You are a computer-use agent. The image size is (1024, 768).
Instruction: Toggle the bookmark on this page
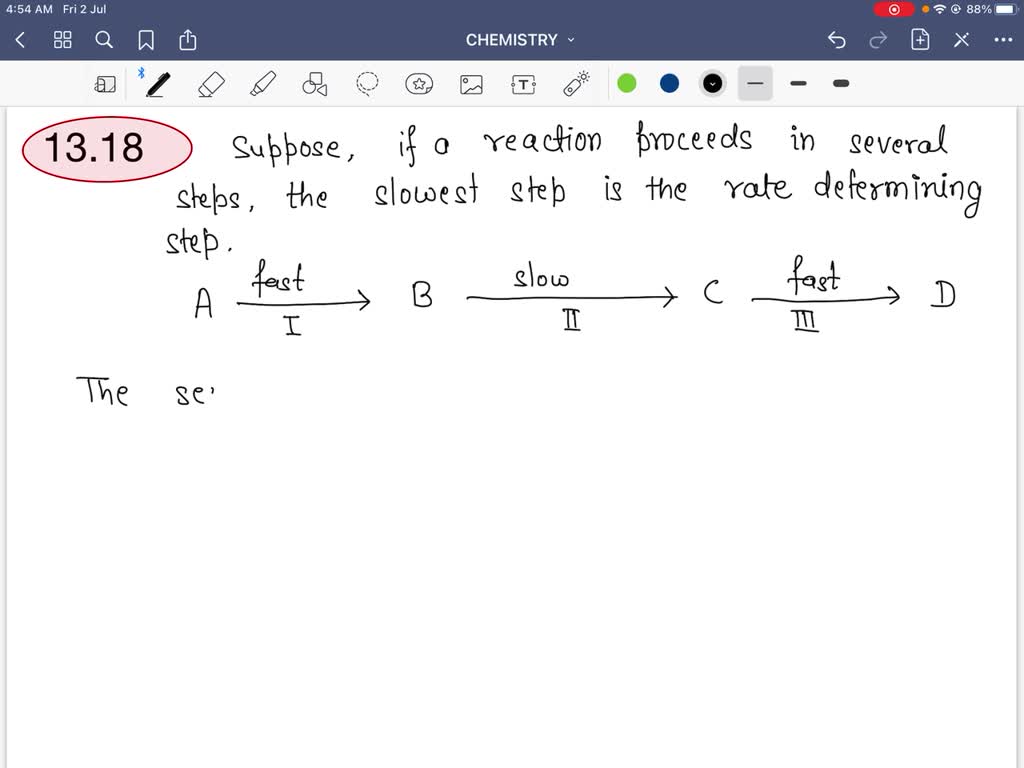click(146, 40)
